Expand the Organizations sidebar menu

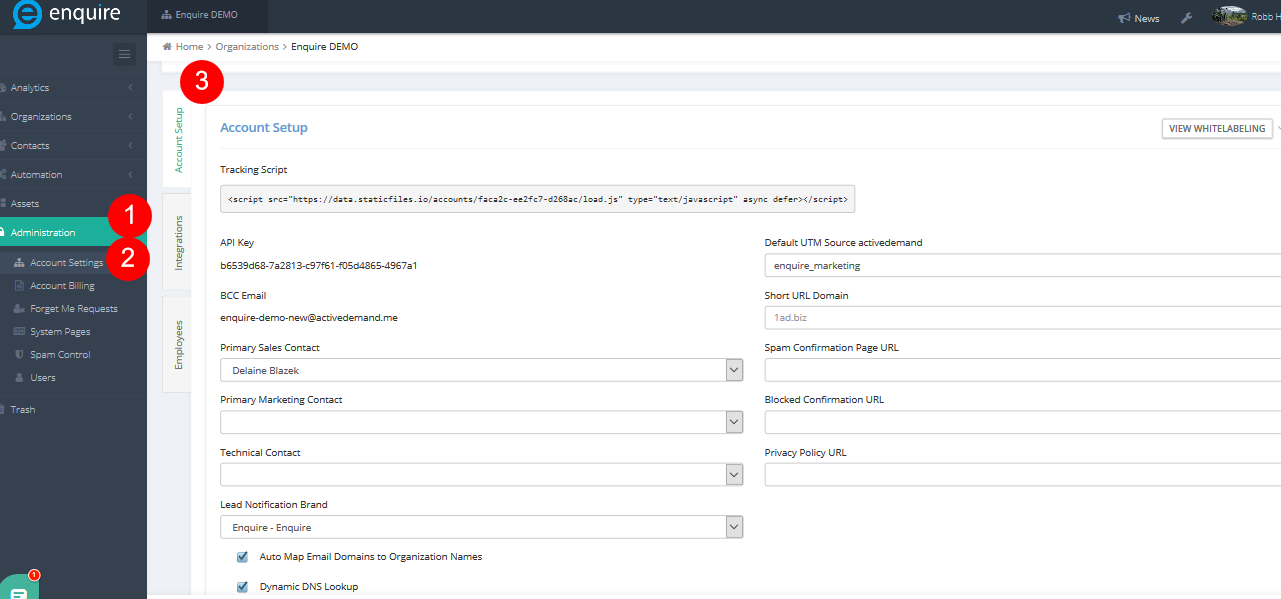click(x=73, y=117)
